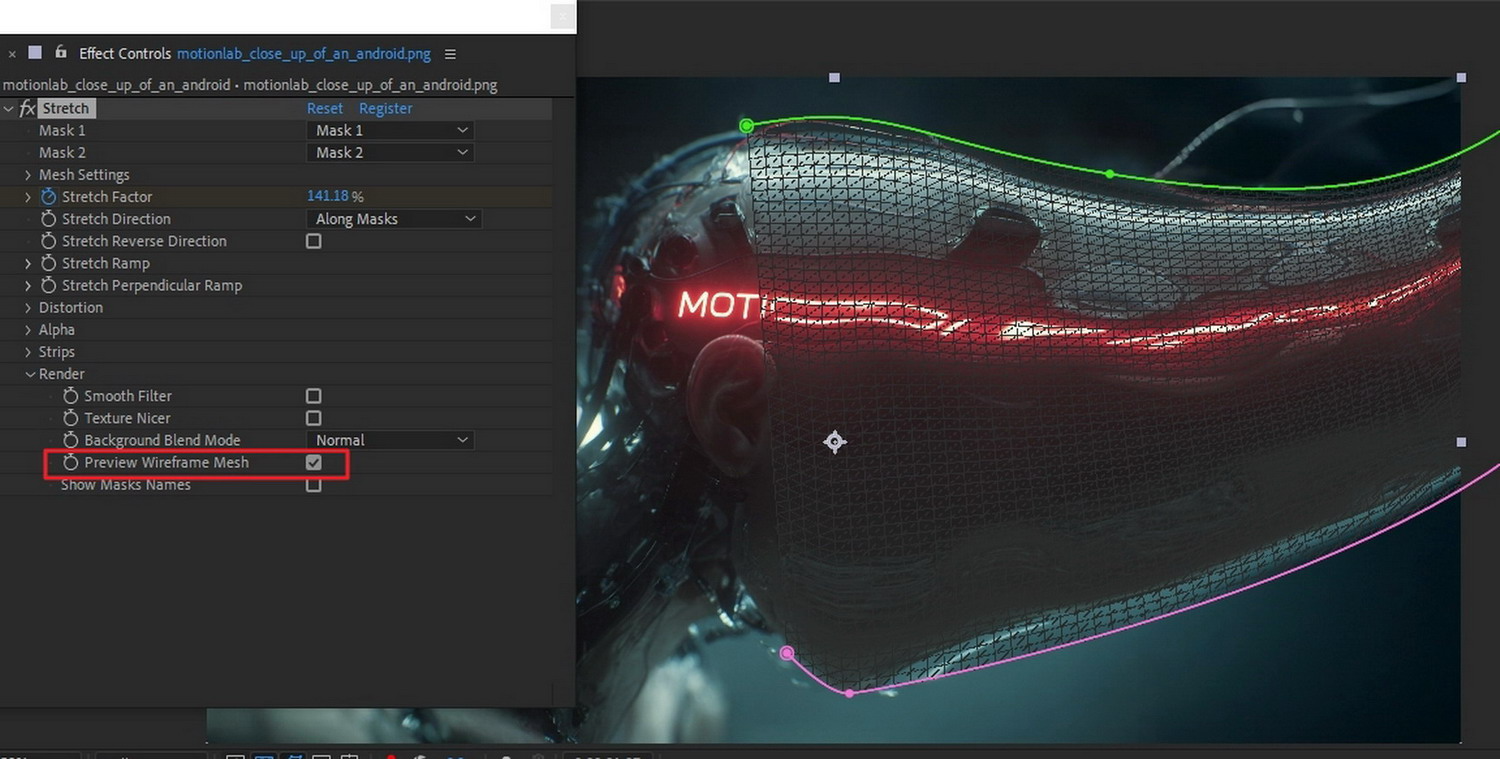Select the small pink mask vertex at bottom
The height and width of the screenshot is (759, 1500).
point(849,693)
